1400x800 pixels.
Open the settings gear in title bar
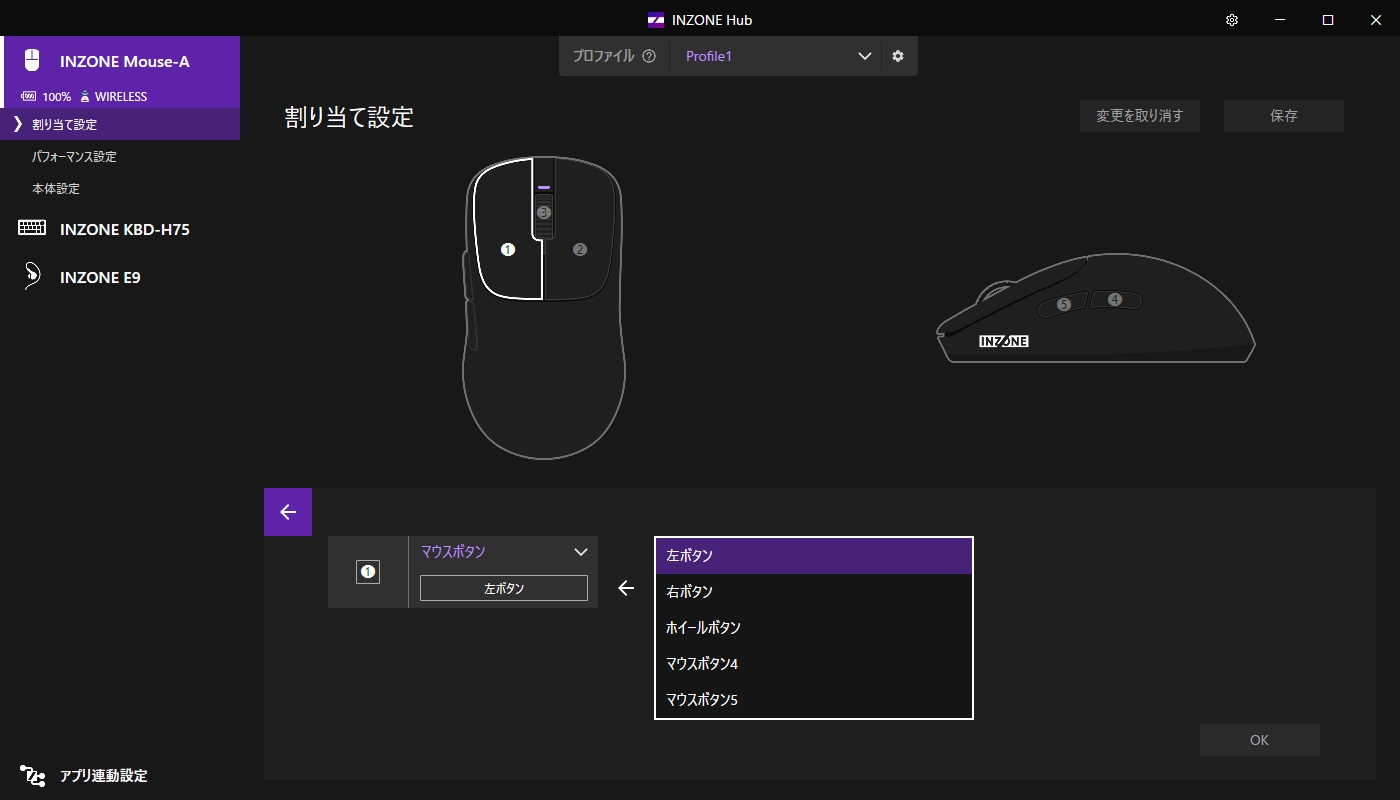click(1232, 20)
